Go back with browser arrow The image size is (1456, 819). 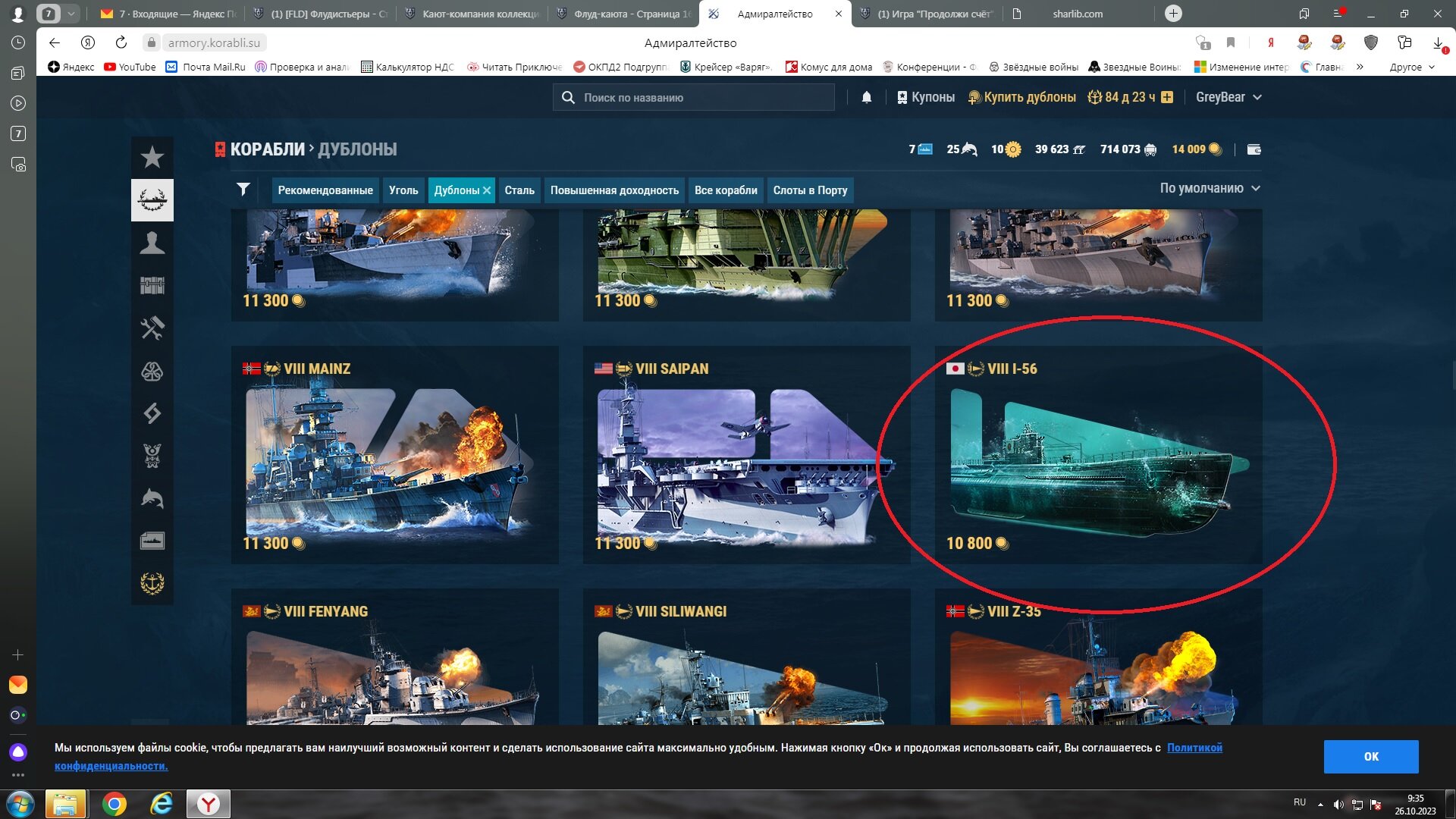coord(54,42)
